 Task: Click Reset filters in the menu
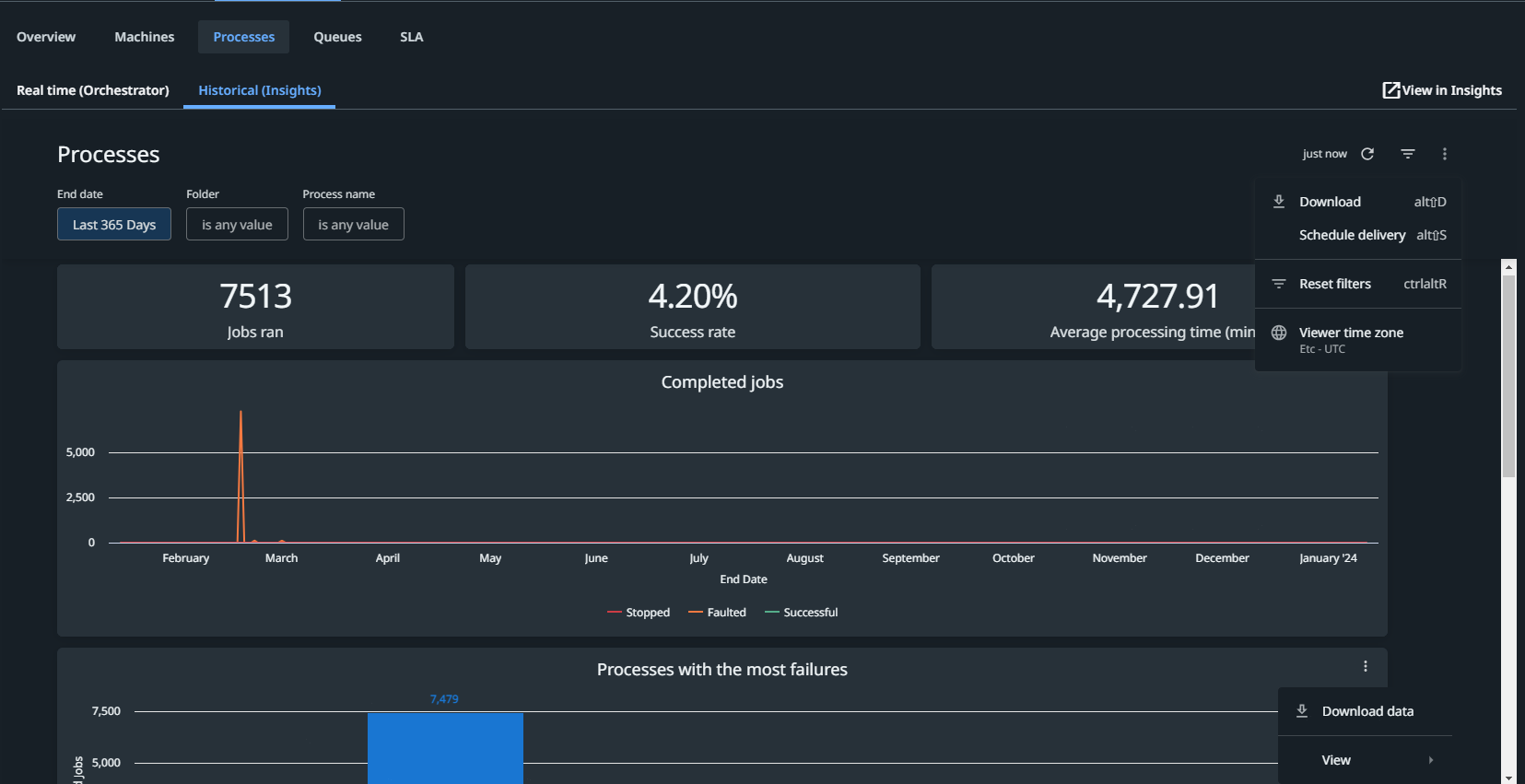[1334, 284]
